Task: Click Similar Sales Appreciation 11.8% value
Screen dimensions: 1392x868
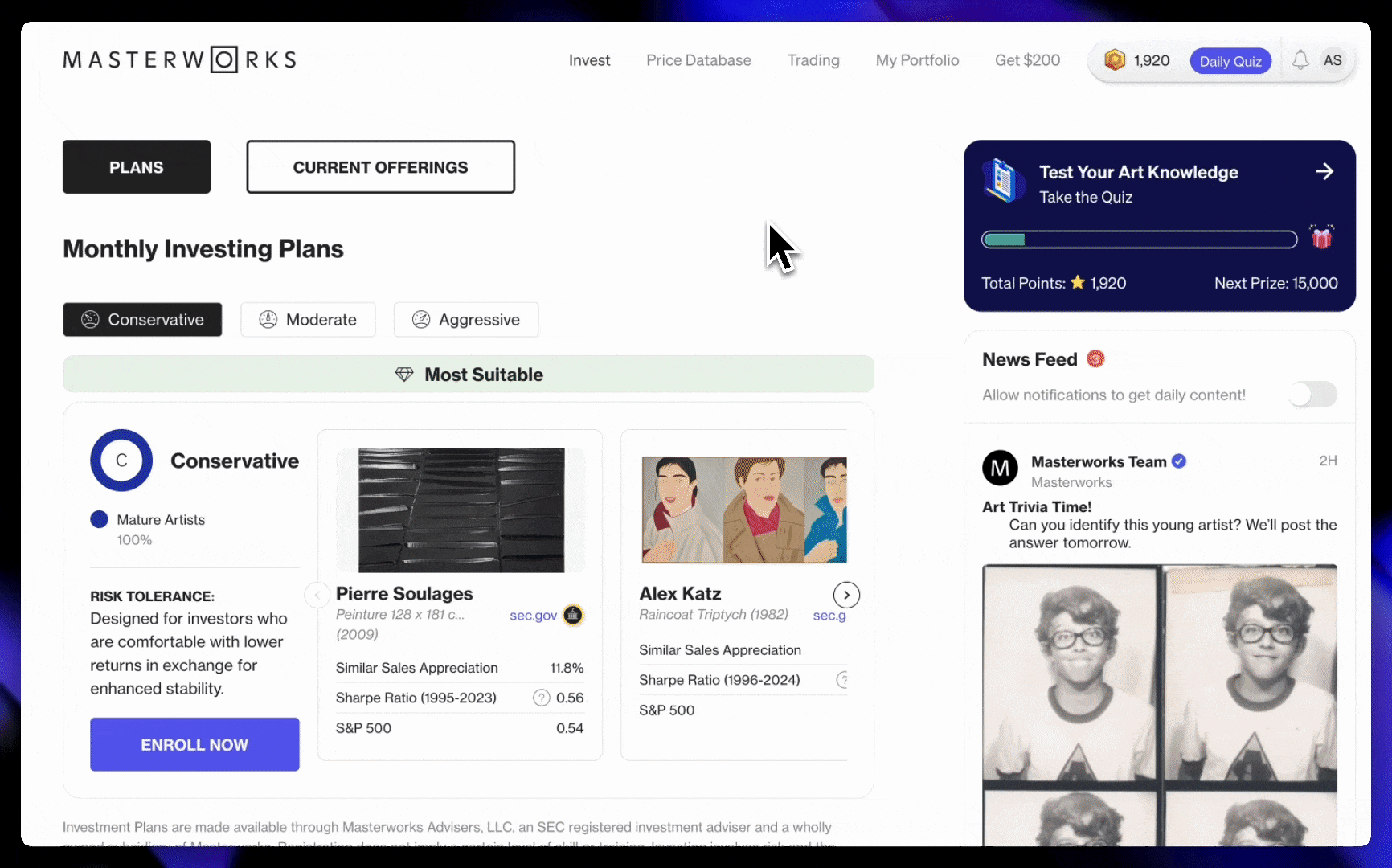Action: [567, 668]
